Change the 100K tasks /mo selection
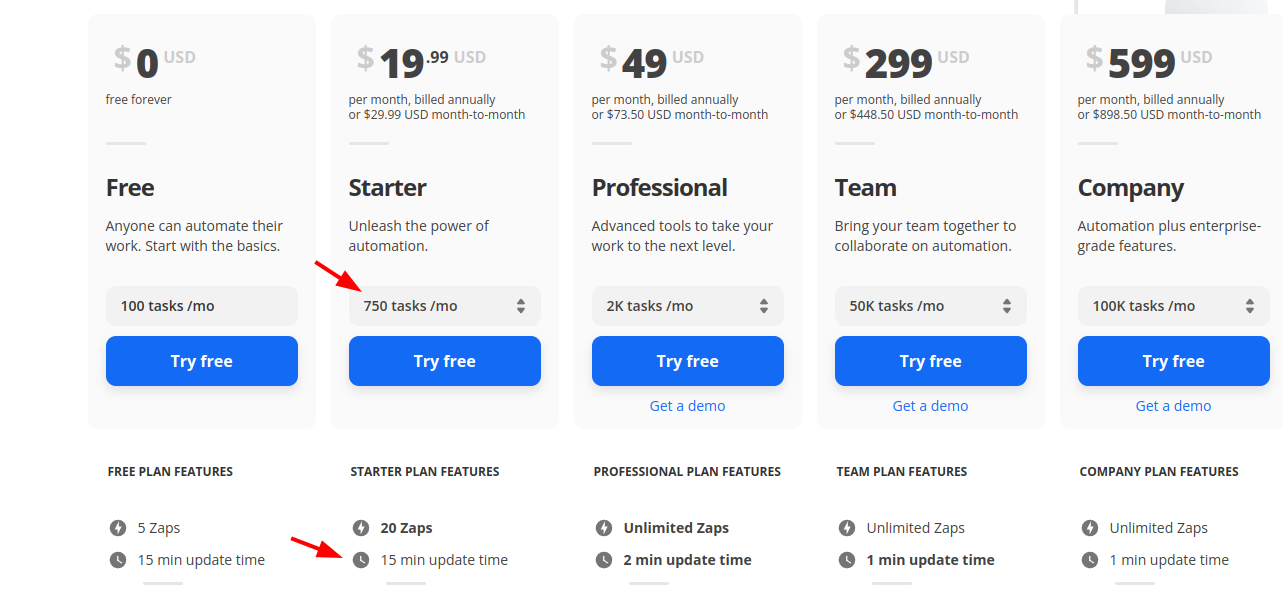The height and width of the screenshot is (592, 1282). pos(1174,306)
